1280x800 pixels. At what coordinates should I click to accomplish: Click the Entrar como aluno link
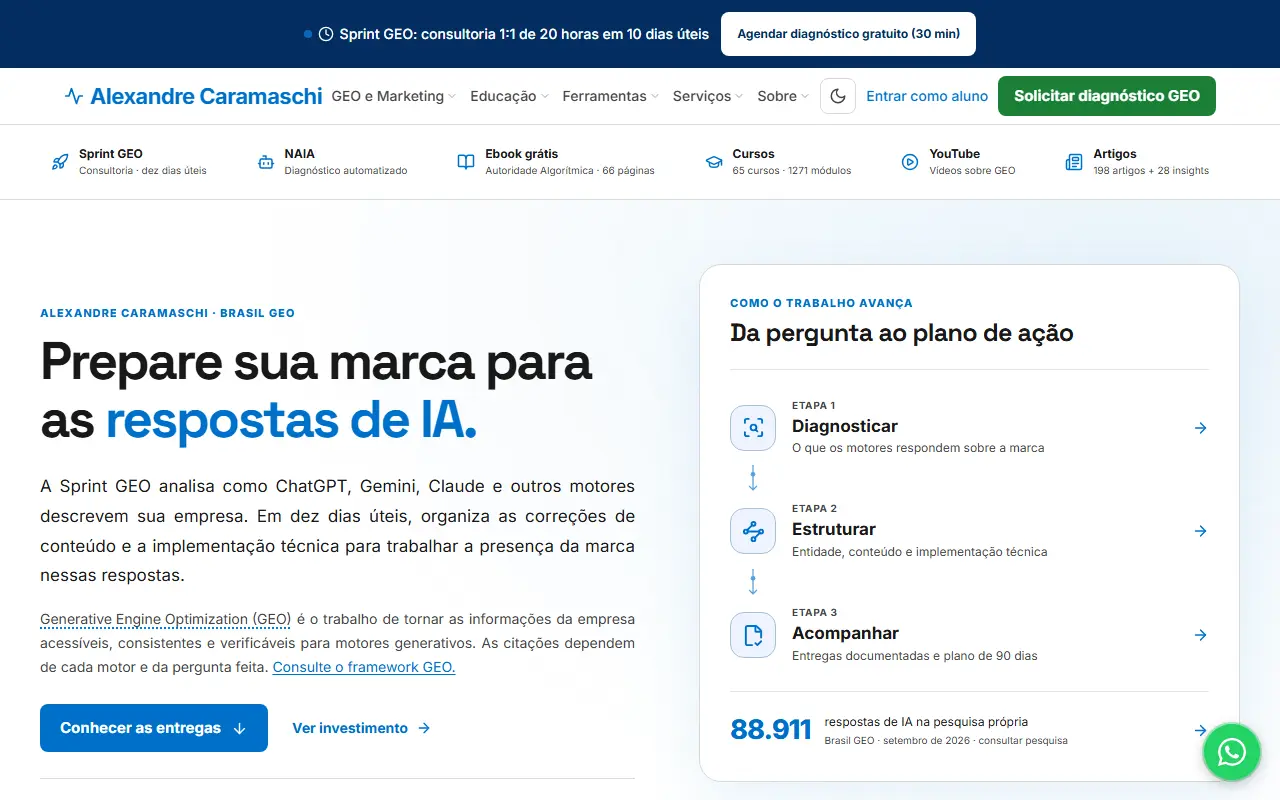(927, 96)
